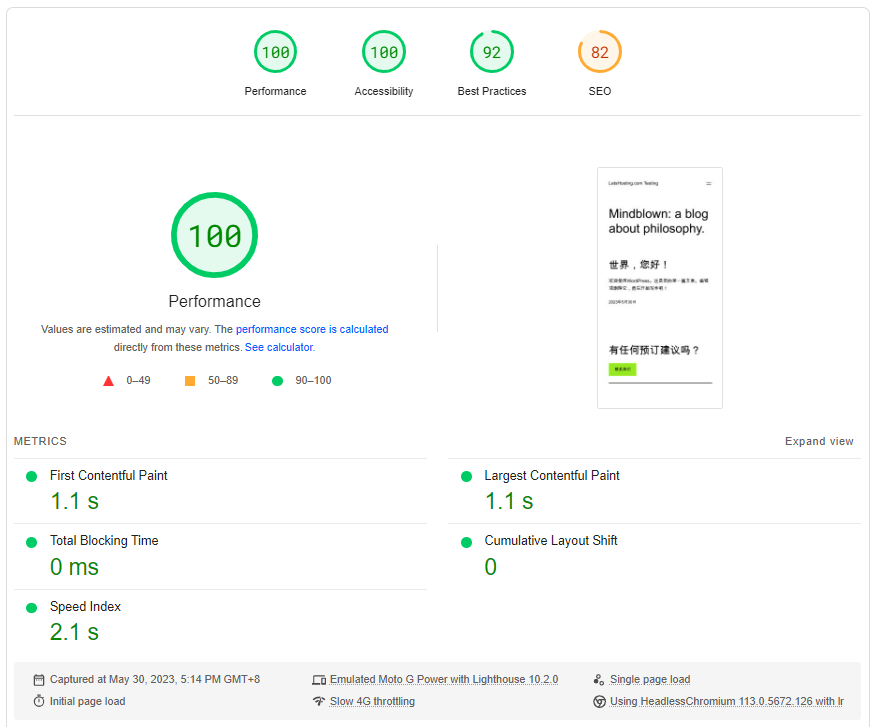Screen dimensions: 877x727
Task: Click the 0 Cumulative Layout Shift value
Action: (x=491, y=567)
